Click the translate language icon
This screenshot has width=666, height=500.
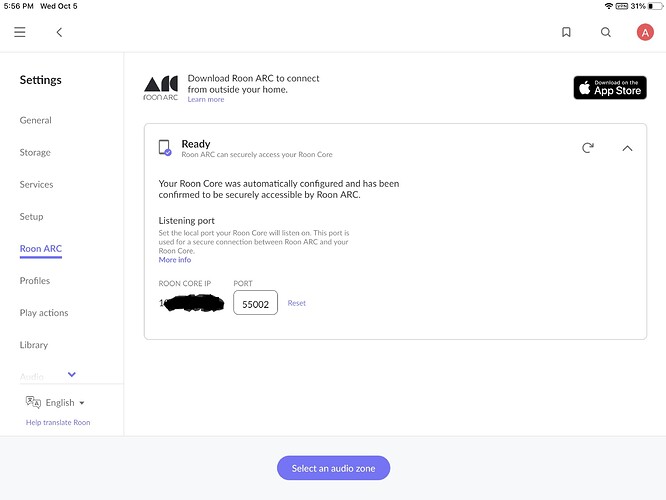33,402
